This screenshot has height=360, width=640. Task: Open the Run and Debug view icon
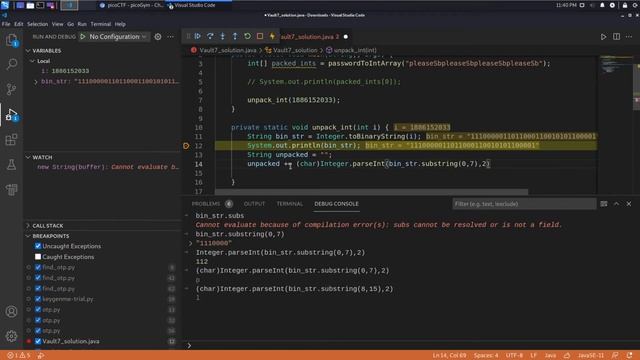[11, 114]
